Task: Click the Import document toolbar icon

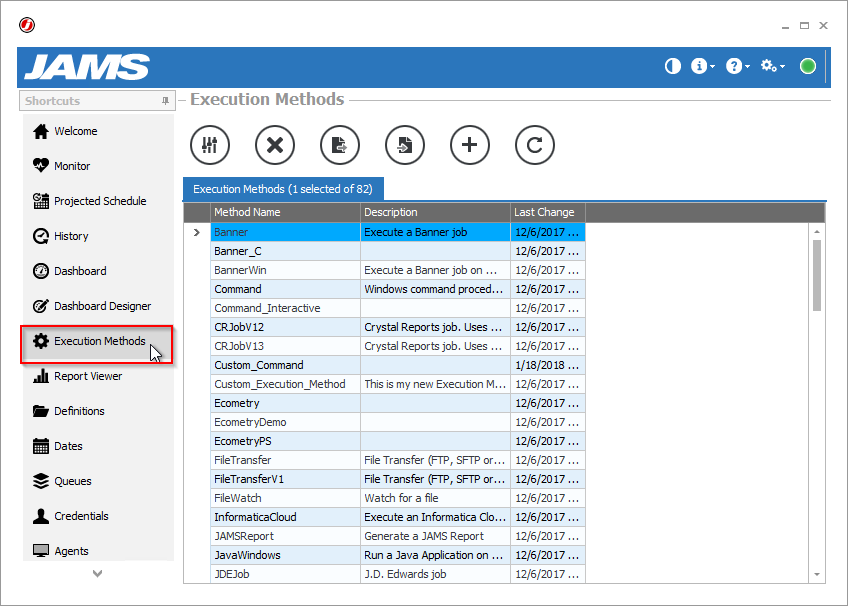Action: 405,145
